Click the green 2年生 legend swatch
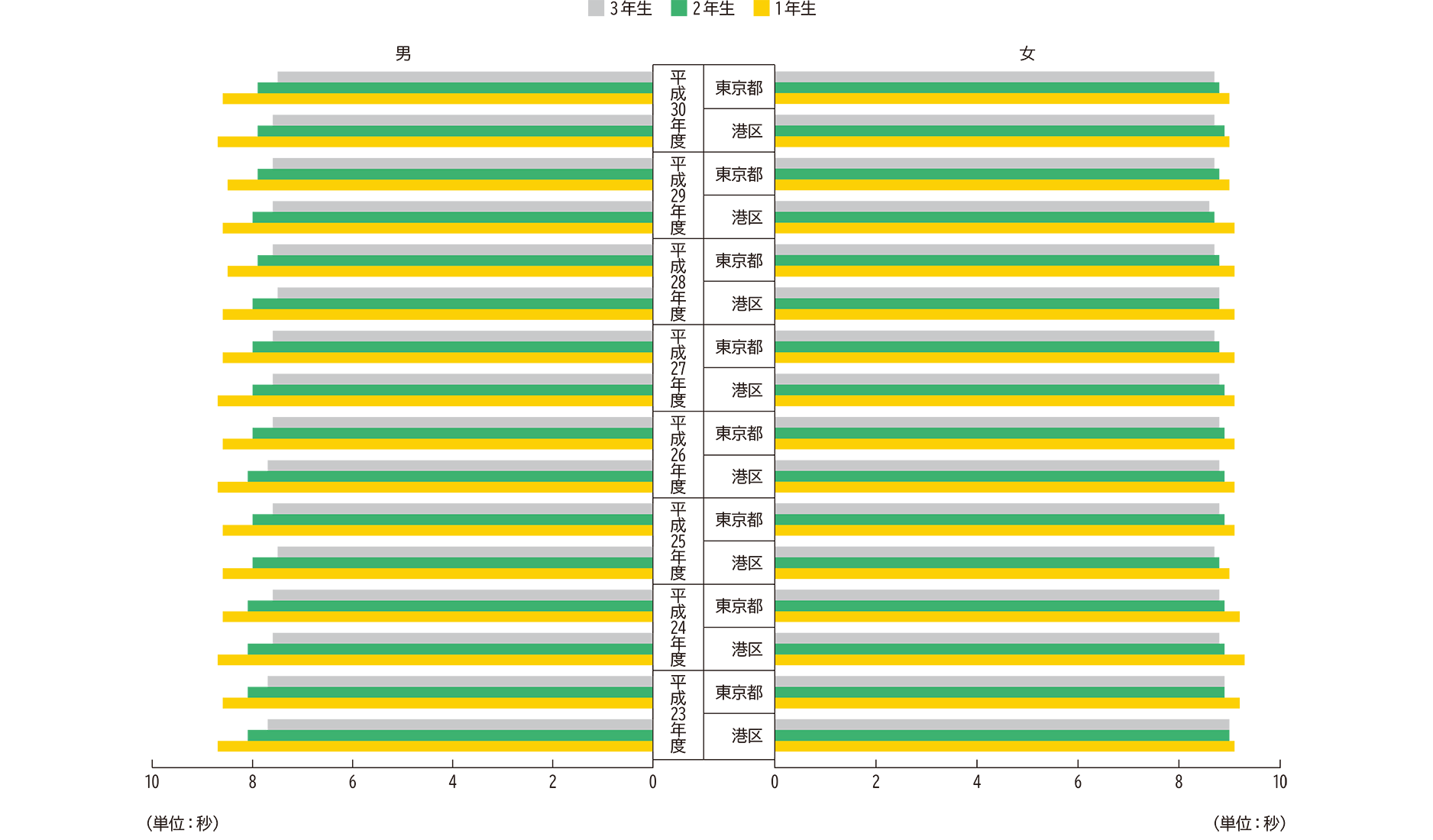This screenshot has height=840, width=1433. point(678,8)
